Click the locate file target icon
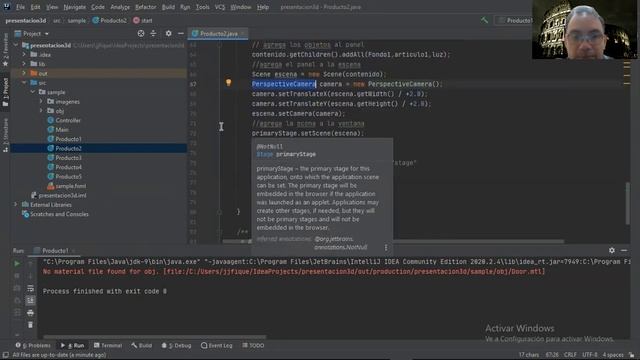640x360 pixels. pyautogui.click(x=141, y=33)
